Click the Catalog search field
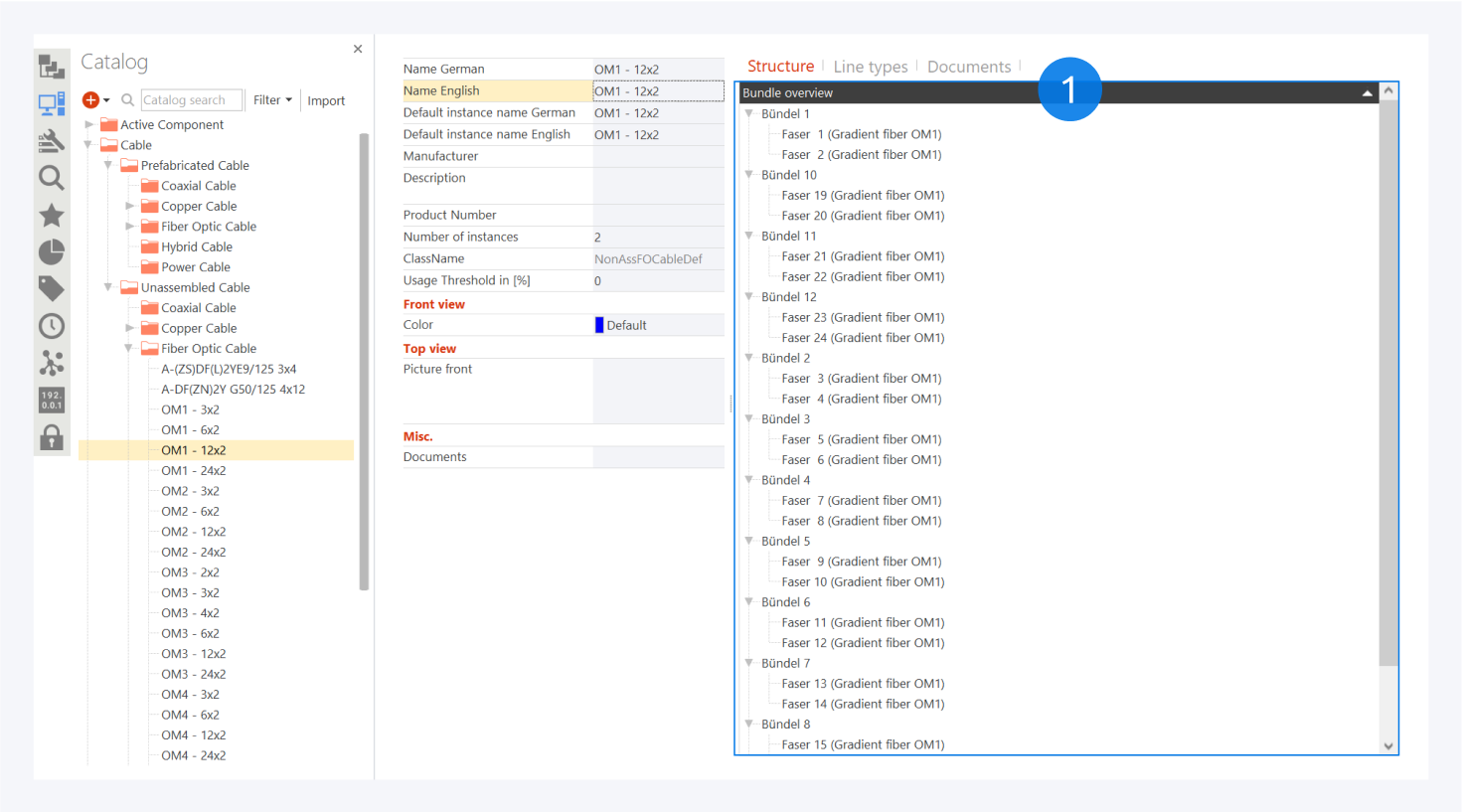Viewport: 1462px width, 812px height. pos(191,100)
